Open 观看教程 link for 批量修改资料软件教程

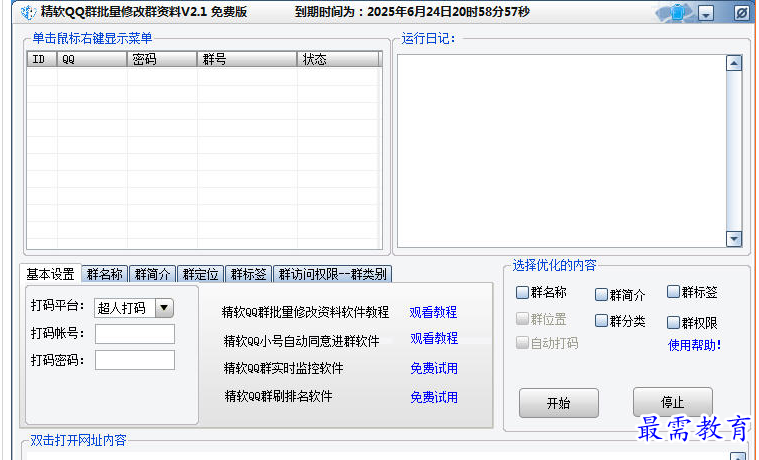point(433,312)
